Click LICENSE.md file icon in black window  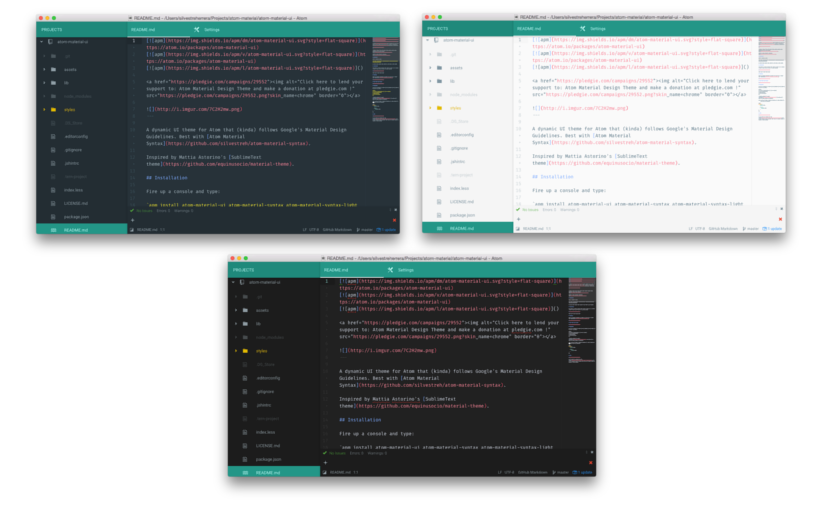[x=245, y=446]
